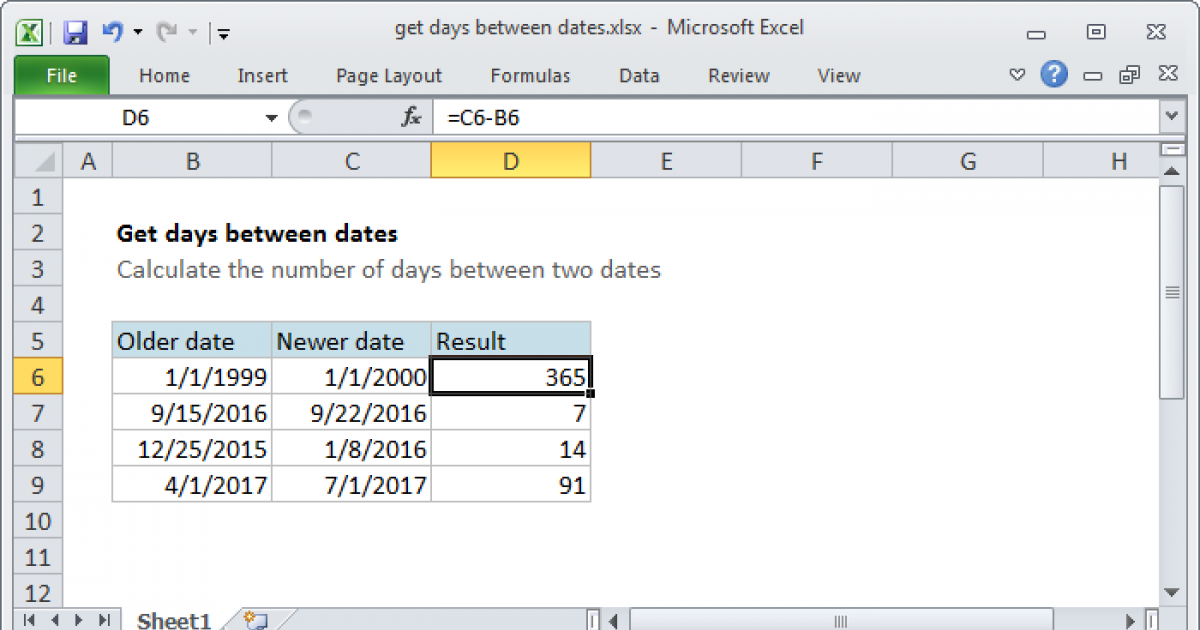Expand the Customize Quick Access Toolbar menu

click(223, 33)
